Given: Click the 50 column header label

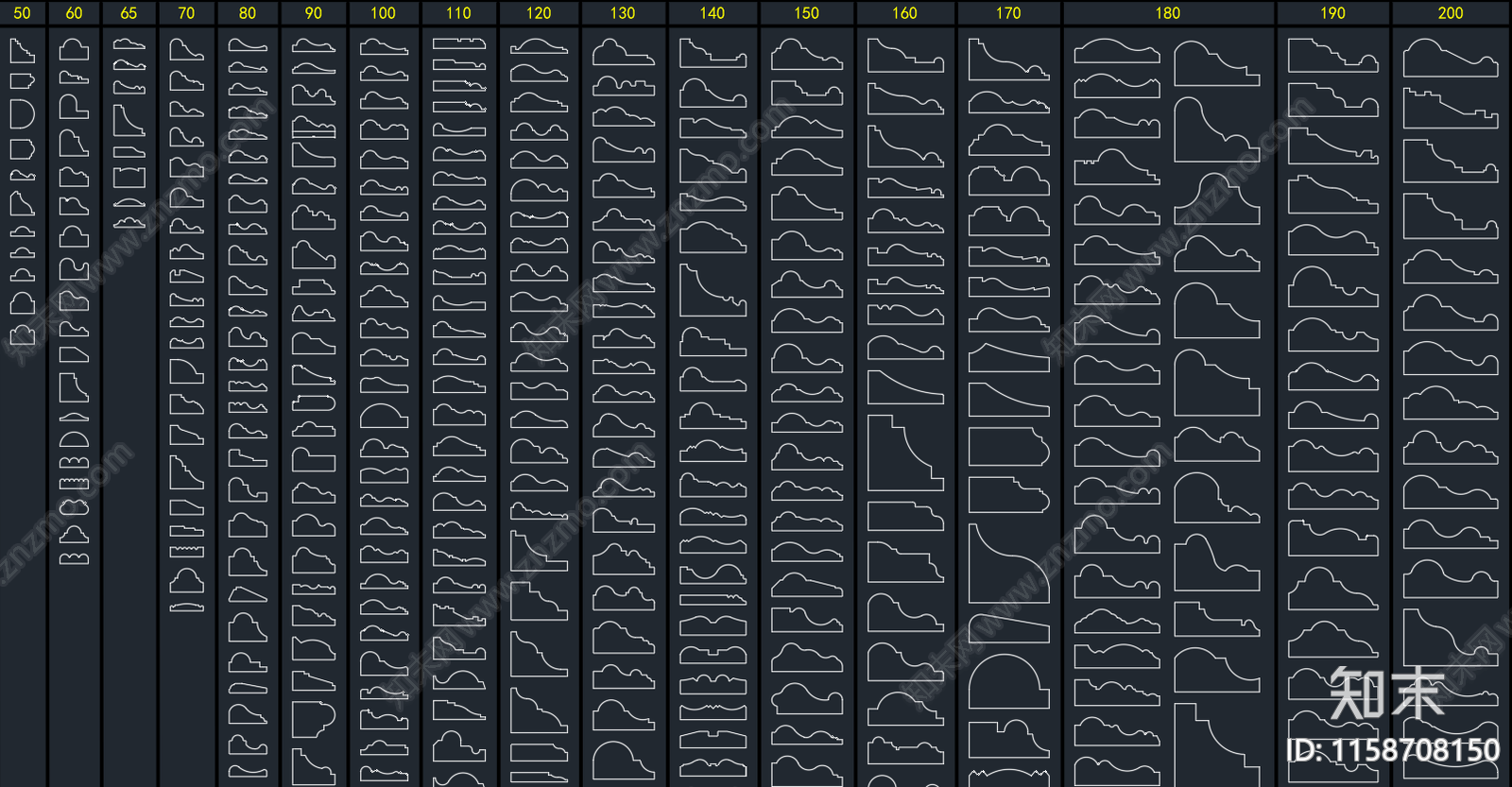Looking at the screenshot, I should [22, 13].
